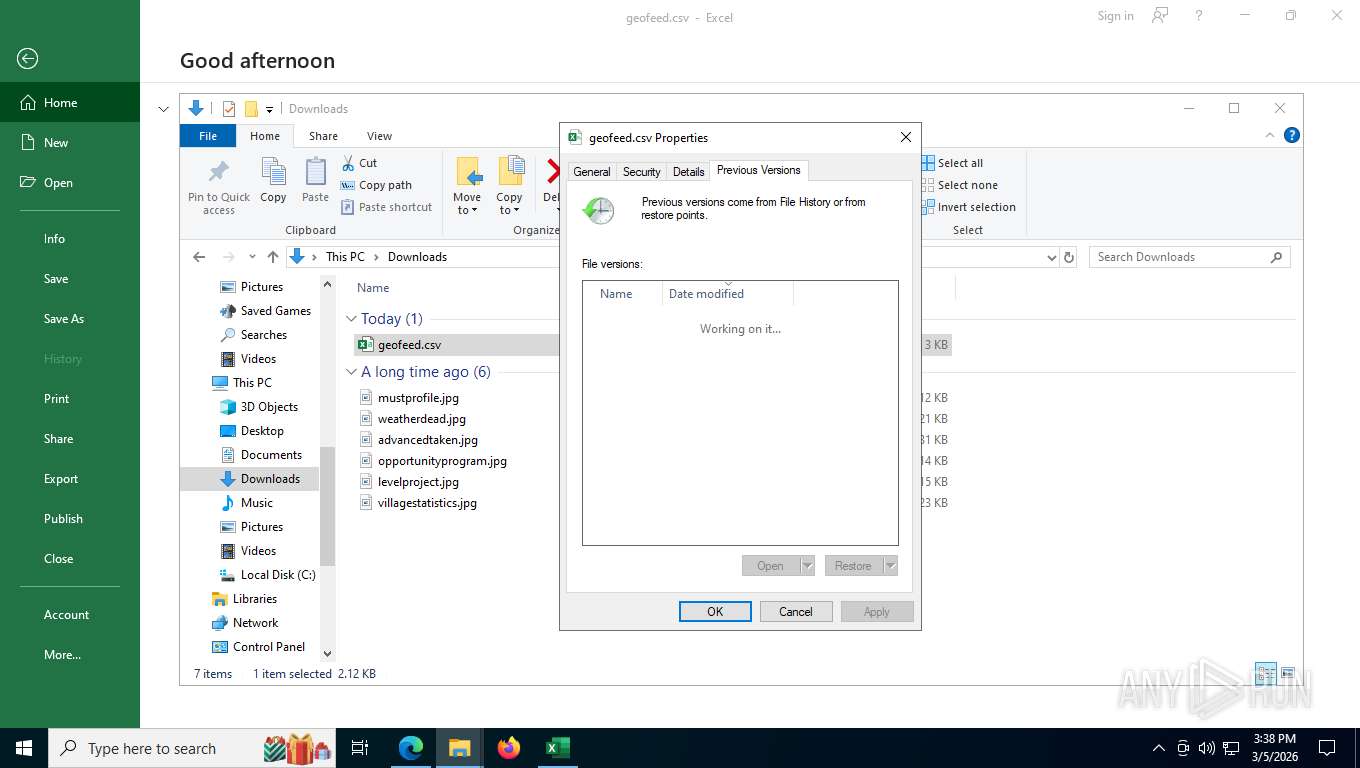The height and width of the screenshot is (768, 1360).
Task: Open 3D Objects in navigation pane
Action: pos(259,407)
